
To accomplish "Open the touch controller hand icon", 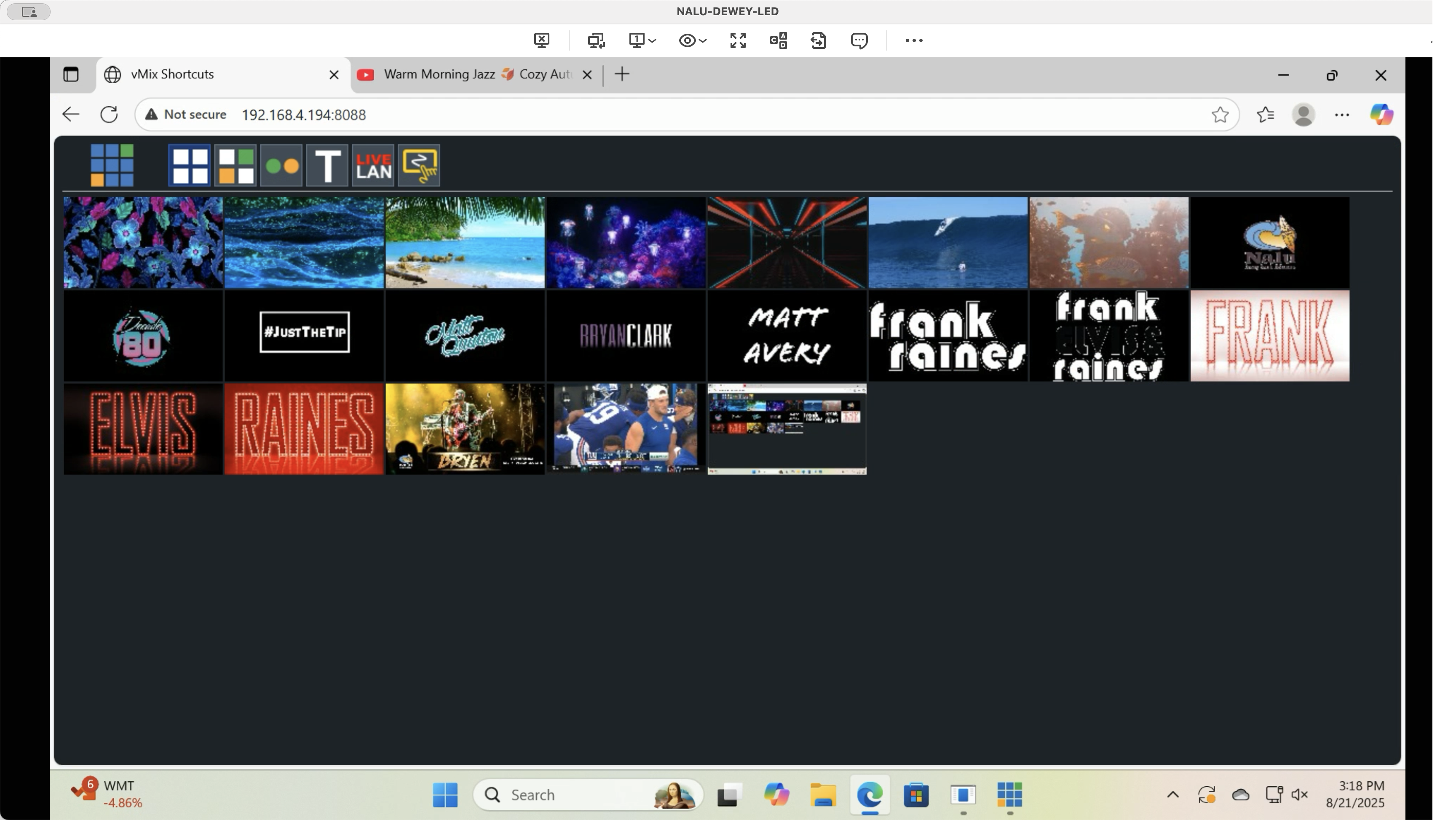I will [x=419, y=165].
